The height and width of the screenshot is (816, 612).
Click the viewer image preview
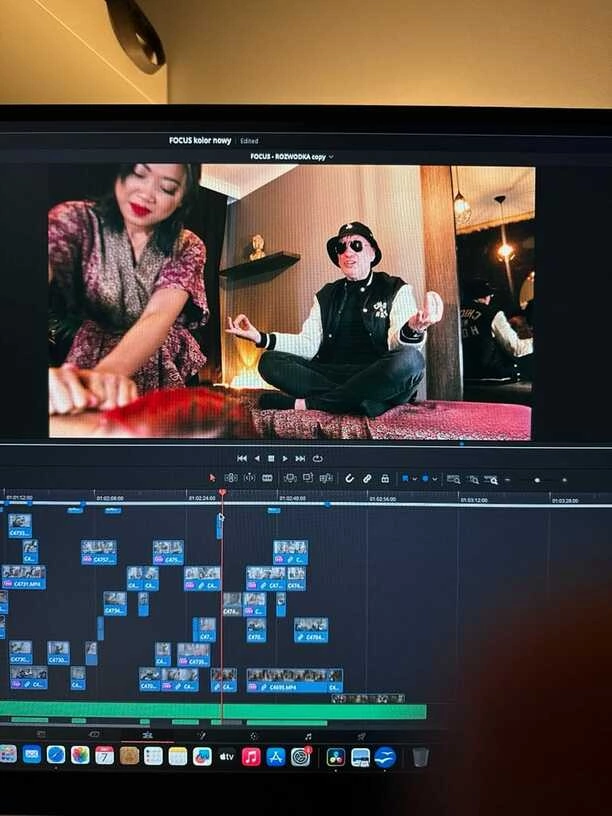click(290, 302)
